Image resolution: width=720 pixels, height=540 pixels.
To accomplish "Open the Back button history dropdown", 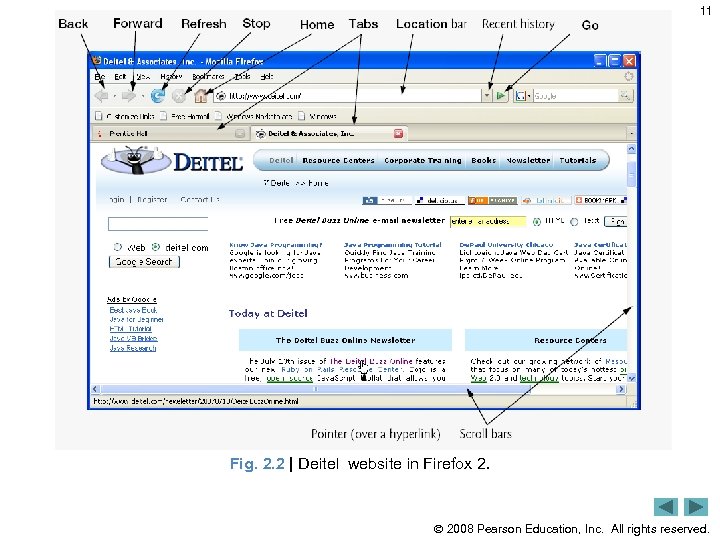I will click(x=114, y=96).
